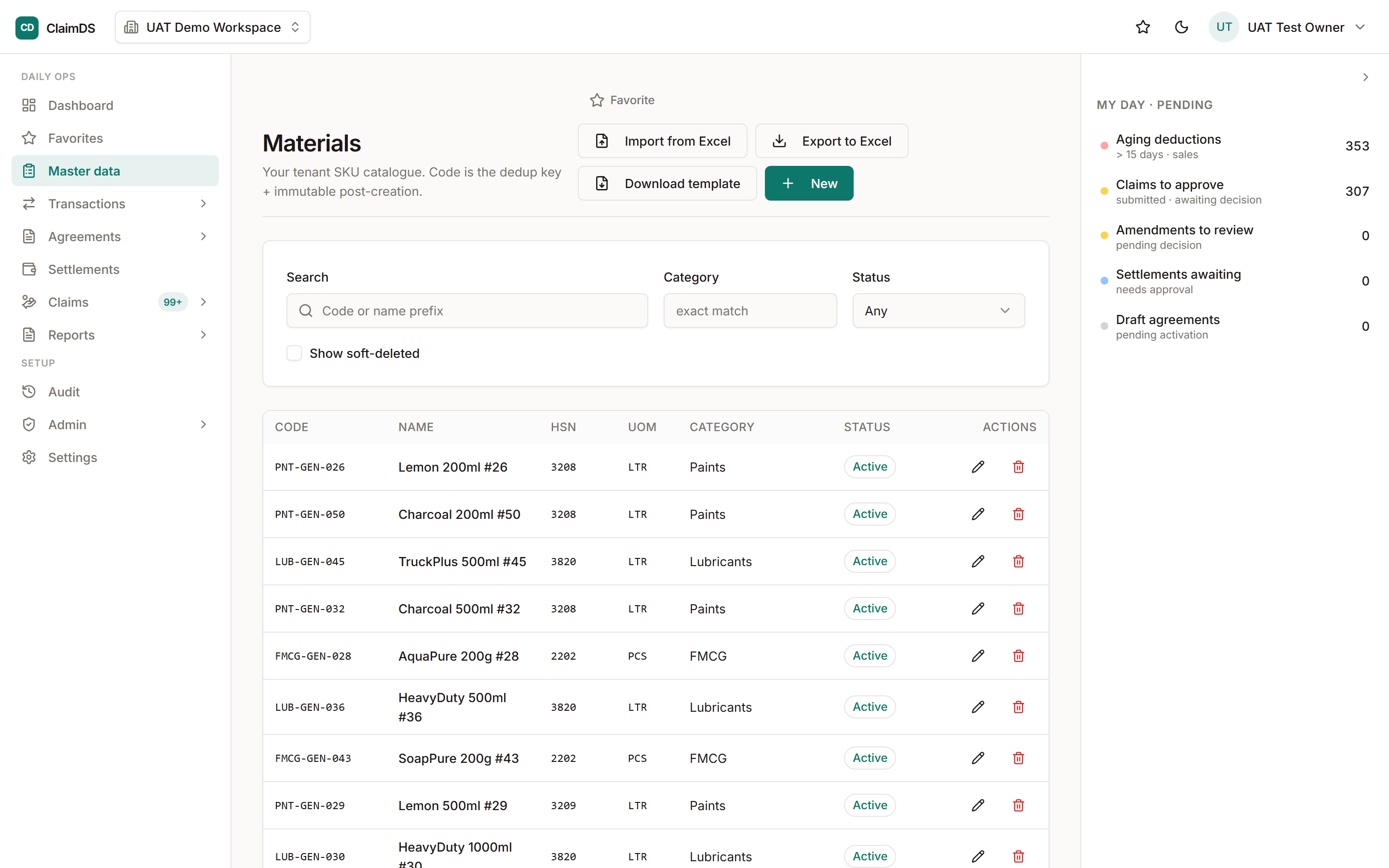Delete material PNT-GEN-032
Screen dimensions: 1389x868
(x=1018, y=609)
